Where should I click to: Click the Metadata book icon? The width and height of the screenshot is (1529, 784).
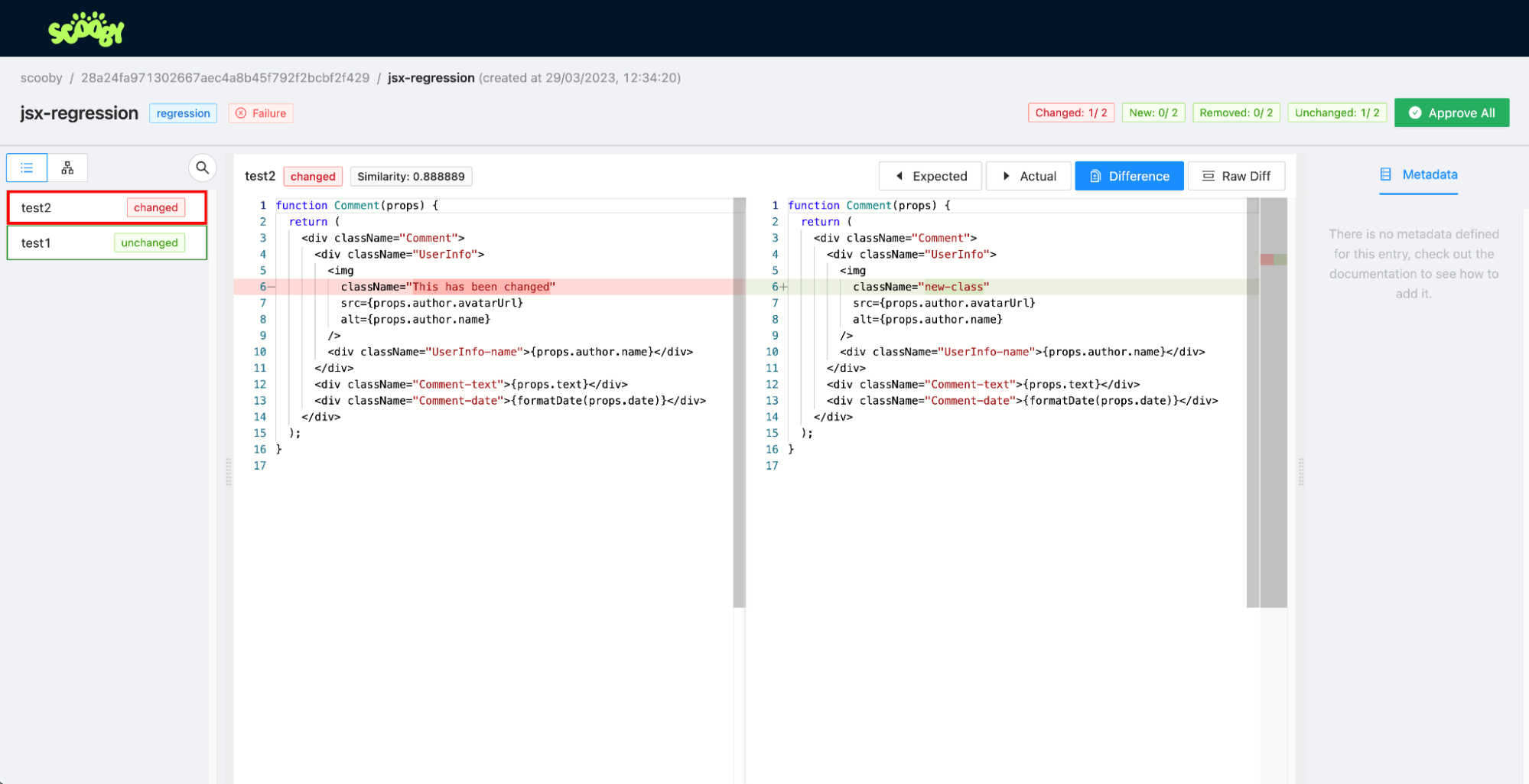pyautogui.click(x=1385, y=174)
